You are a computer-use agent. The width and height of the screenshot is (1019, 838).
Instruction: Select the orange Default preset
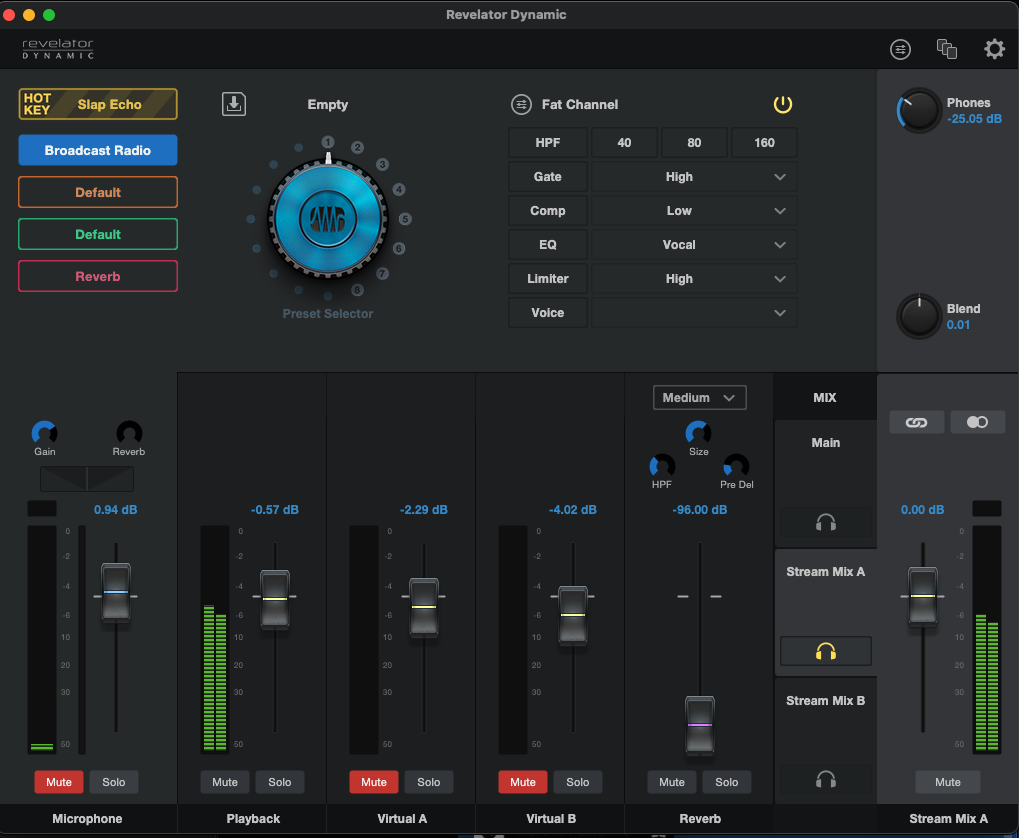pos(98,192)
